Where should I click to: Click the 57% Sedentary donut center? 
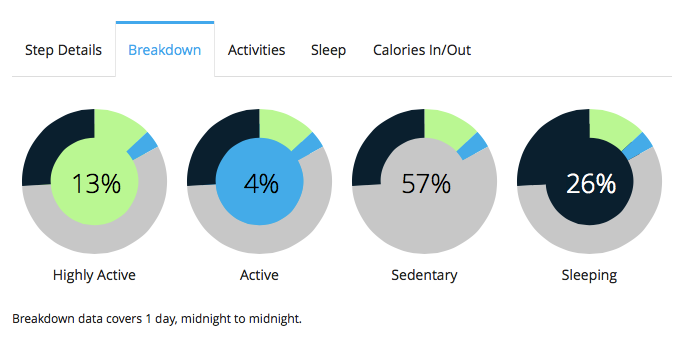(425, 183)
